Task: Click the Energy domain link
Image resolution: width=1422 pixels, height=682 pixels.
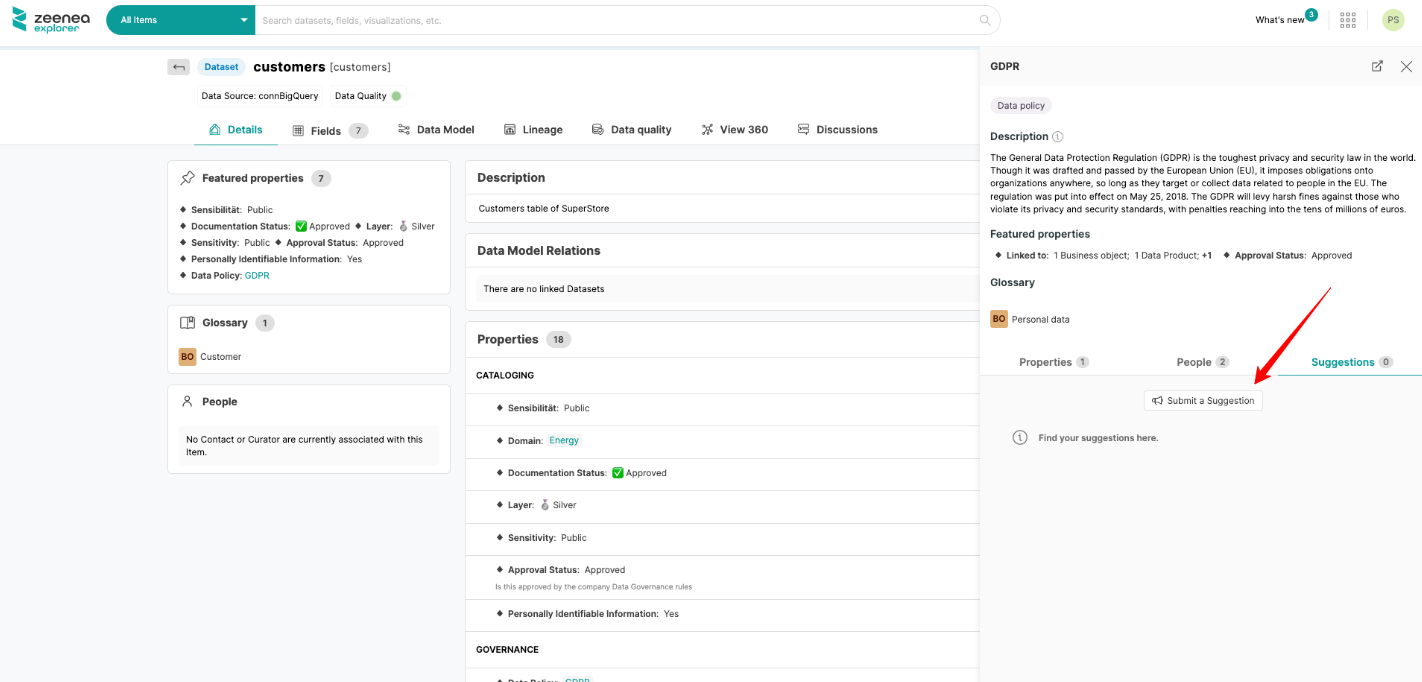Action: [x=564, y=440]
